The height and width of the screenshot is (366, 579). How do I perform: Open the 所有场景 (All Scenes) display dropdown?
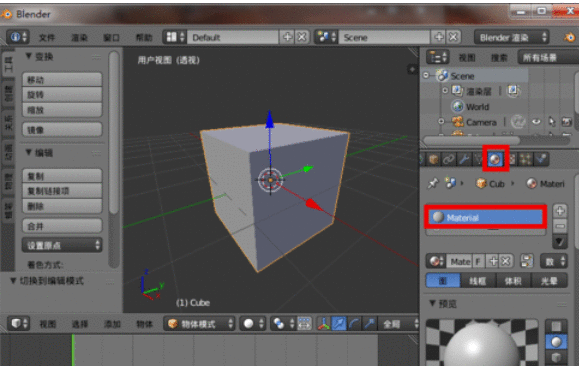pos(549,57)
